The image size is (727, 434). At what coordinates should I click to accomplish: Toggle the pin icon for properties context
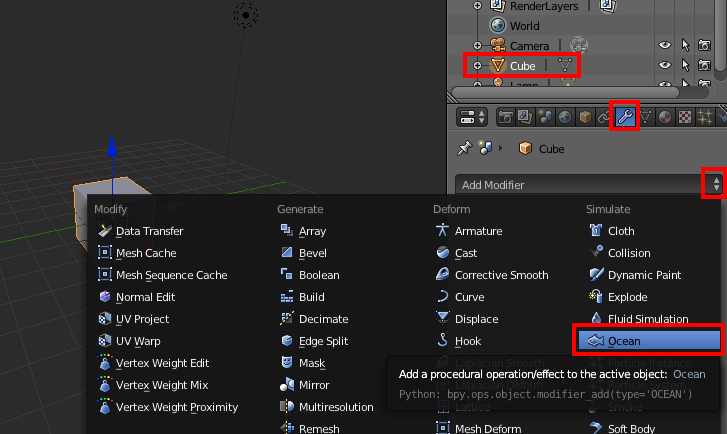click(464, 148)
